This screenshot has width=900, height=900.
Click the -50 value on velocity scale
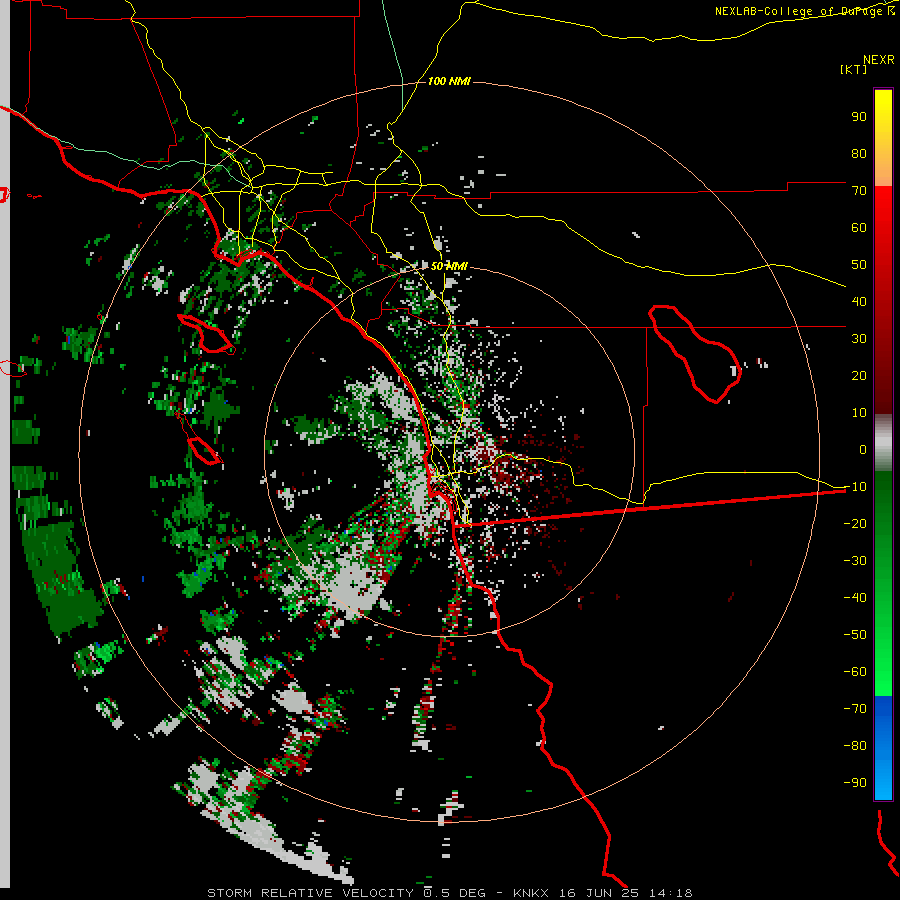(855, 635)
